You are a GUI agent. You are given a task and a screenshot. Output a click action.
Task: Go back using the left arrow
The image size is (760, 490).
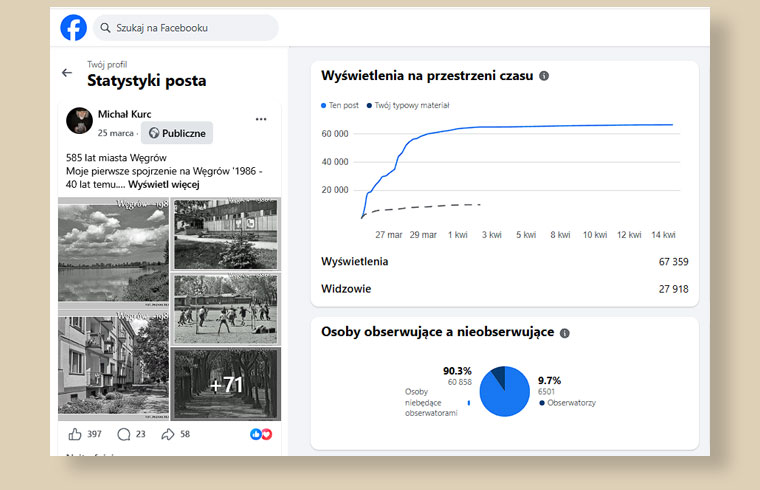pyautogui.click(x=67, y=73)
